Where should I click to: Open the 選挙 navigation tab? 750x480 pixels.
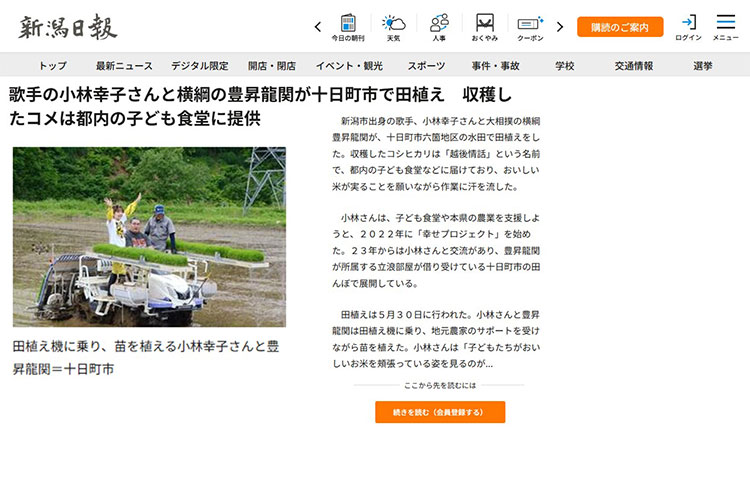point(703,66)
